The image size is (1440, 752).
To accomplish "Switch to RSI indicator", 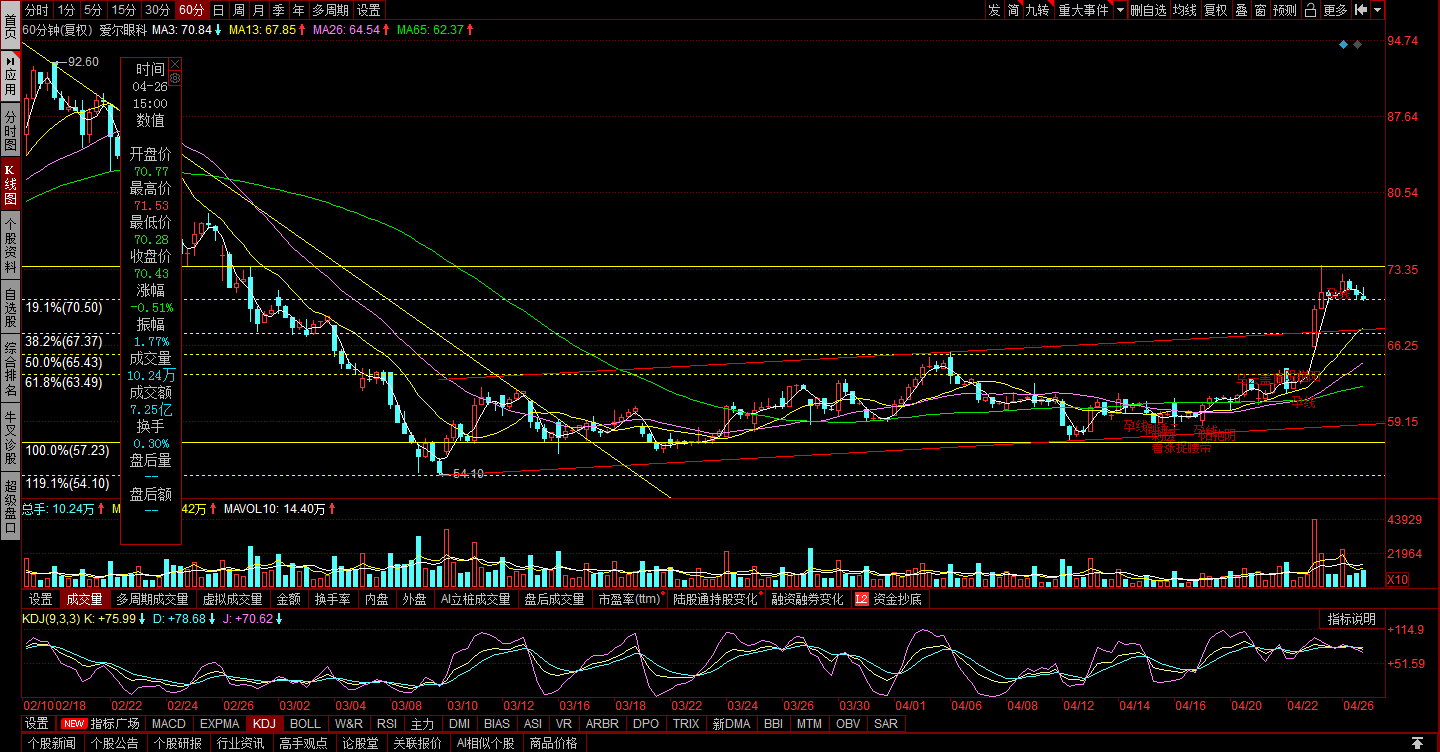I will pyautogui.click(x=386, y=723).
